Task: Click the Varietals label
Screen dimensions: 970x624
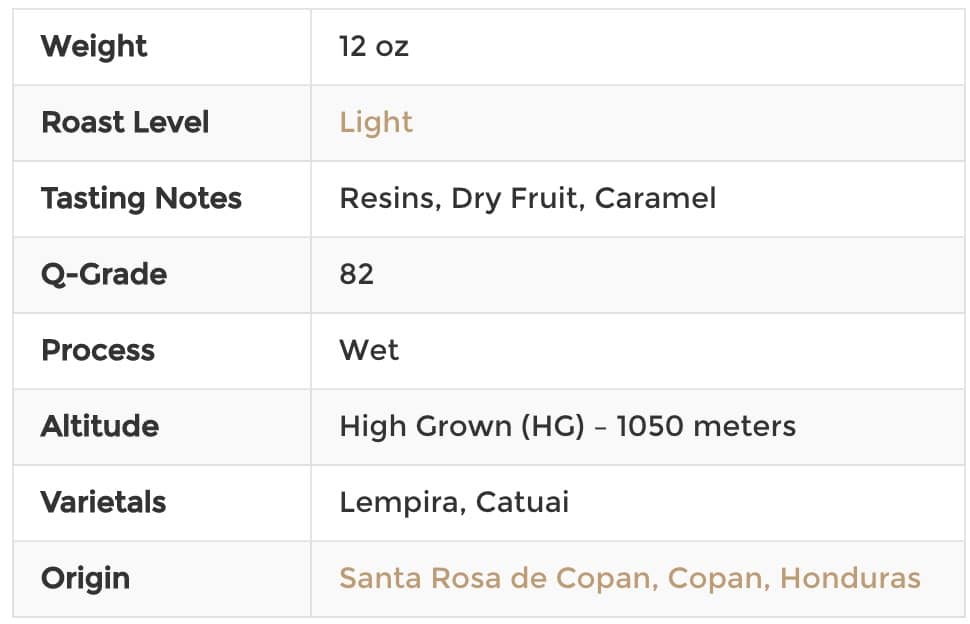Action: pyautogui.click(x=103, y=502)
